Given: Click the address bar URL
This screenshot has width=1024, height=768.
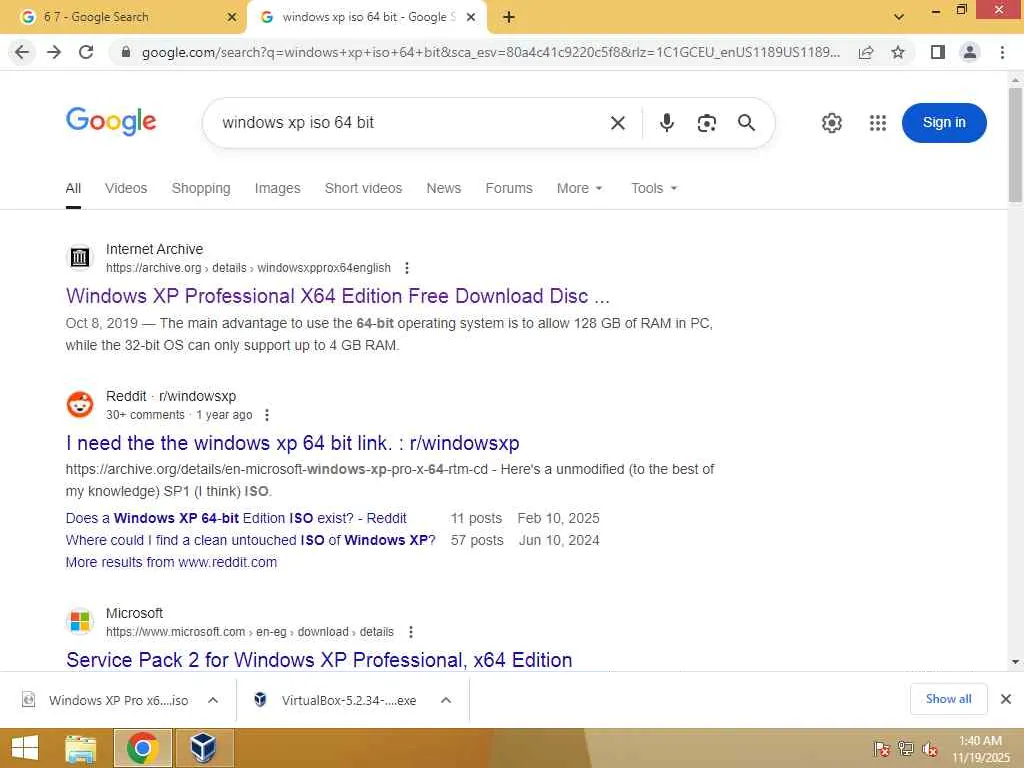Looking at the screenshot, I should pos(490,52).
